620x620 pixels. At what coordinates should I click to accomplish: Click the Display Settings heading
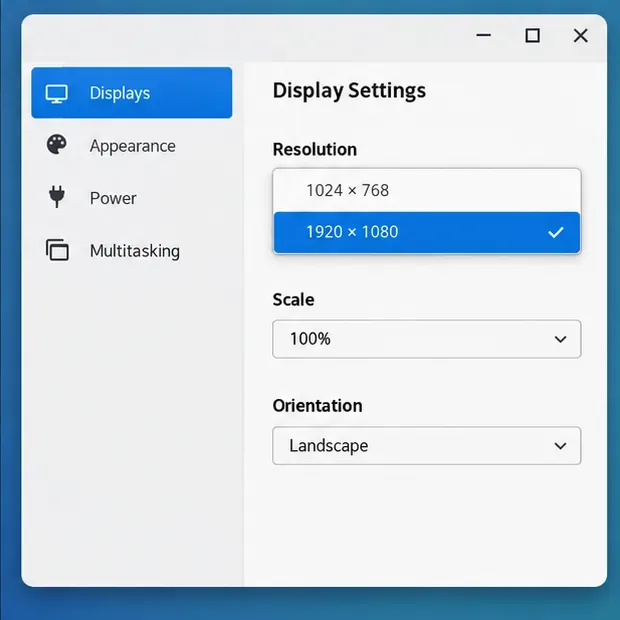(x=349, y=91)
